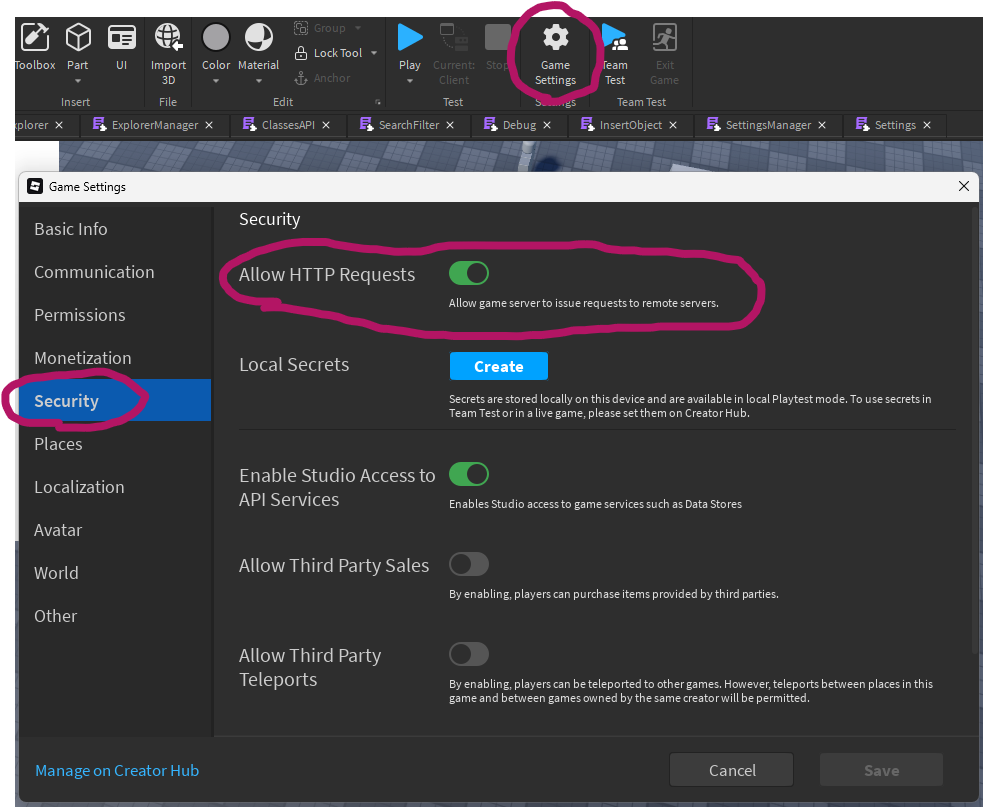Image resolution: width=983 pixels, height=807 pixels.
Task: Close the SearchFilter tab
Action: [x=450, y=125]
